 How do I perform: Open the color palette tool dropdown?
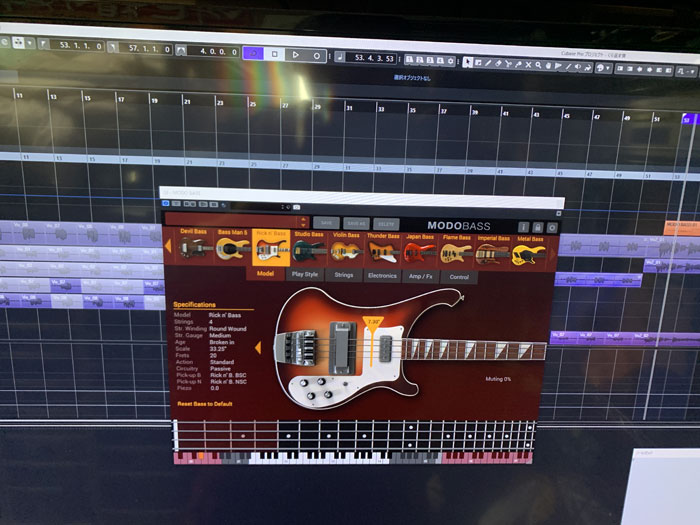(604, 68)
